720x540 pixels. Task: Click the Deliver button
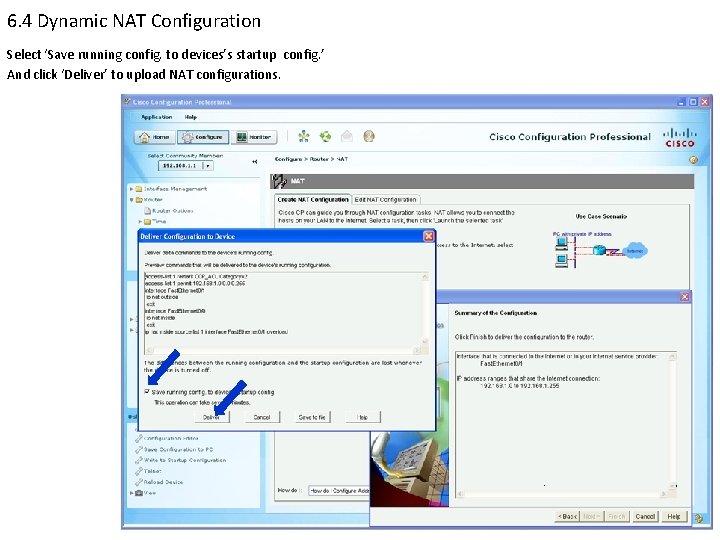click(x=211, y=417)
